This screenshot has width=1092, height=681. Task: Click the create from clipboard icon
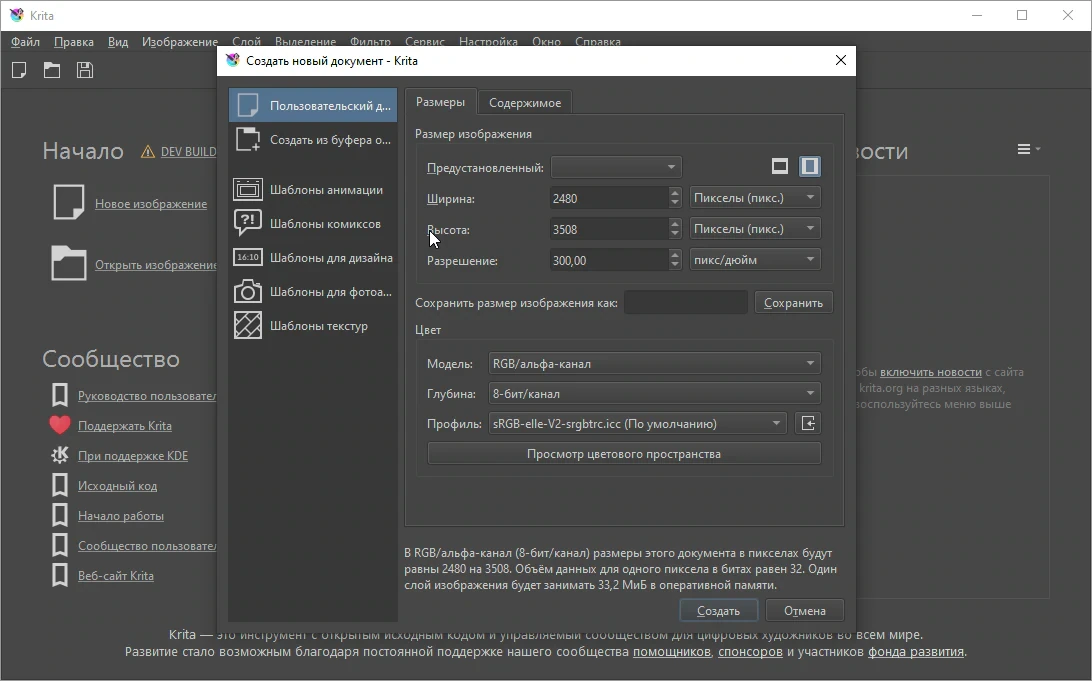click(x=248, y=139)
